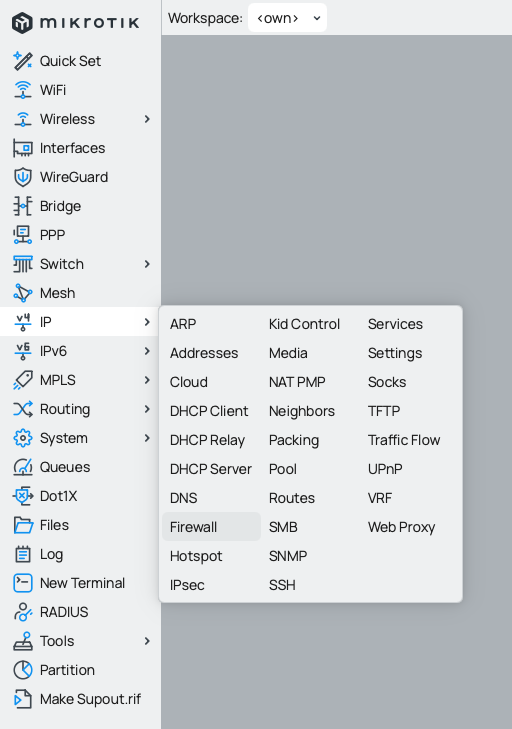Image resolution: width=512 pixels, height=729 pixels.
Task: Click the WiFi antenna icon
Action: coord(23,90)
